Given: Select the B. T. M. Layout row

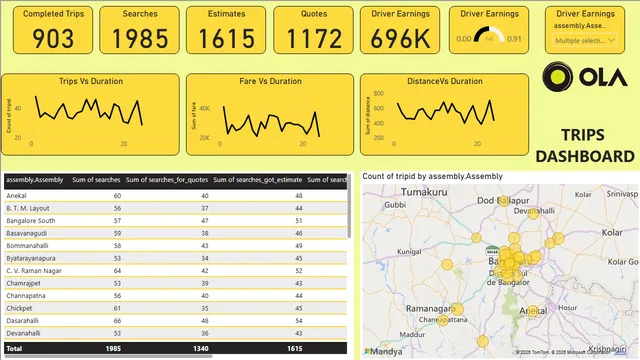Looking at the screenshot, I should (x=176, y=208).
